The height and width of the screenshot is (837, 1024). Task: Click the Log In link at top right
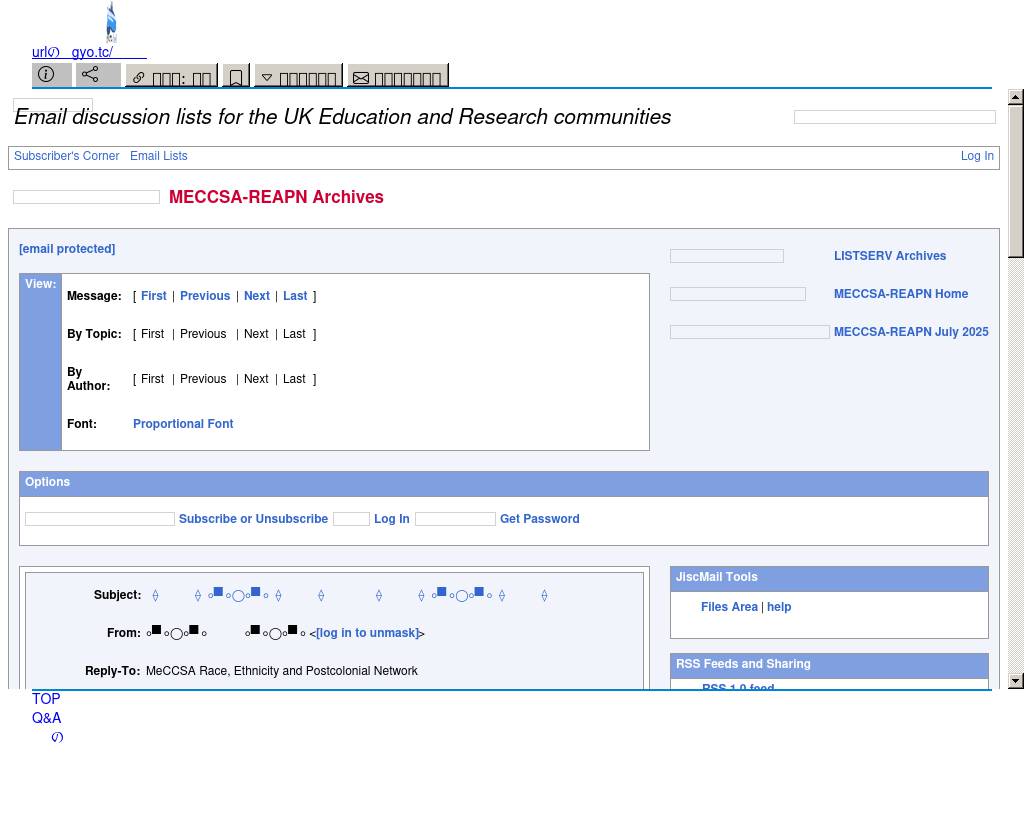[x=976, y=156]
